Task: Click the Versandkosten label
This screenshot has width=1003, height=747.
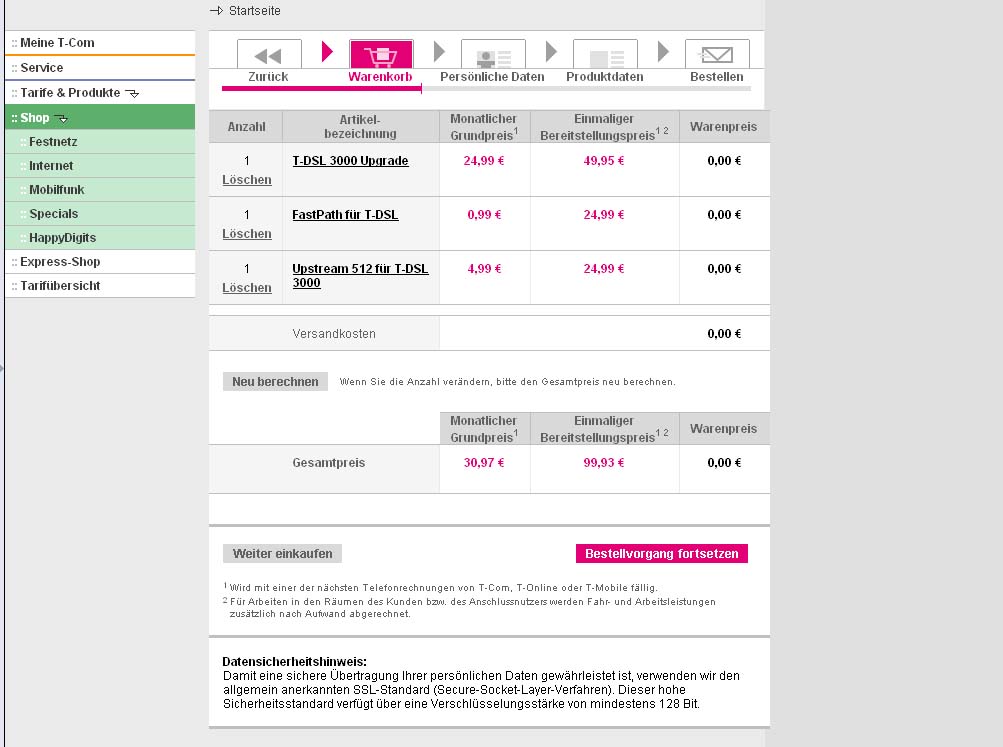Action: pyautogui.click(x=334, y=334)
